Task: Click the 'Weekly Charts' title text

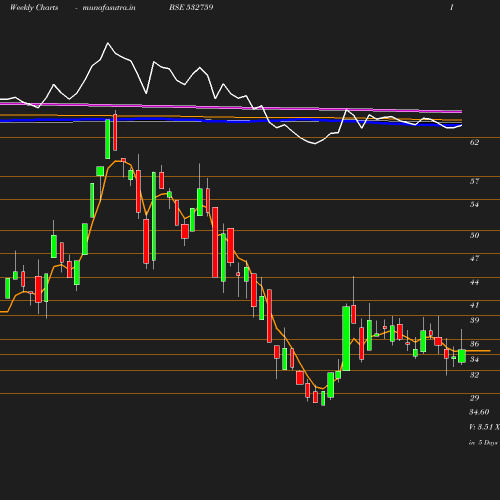Action: click(x=34, y=7)
